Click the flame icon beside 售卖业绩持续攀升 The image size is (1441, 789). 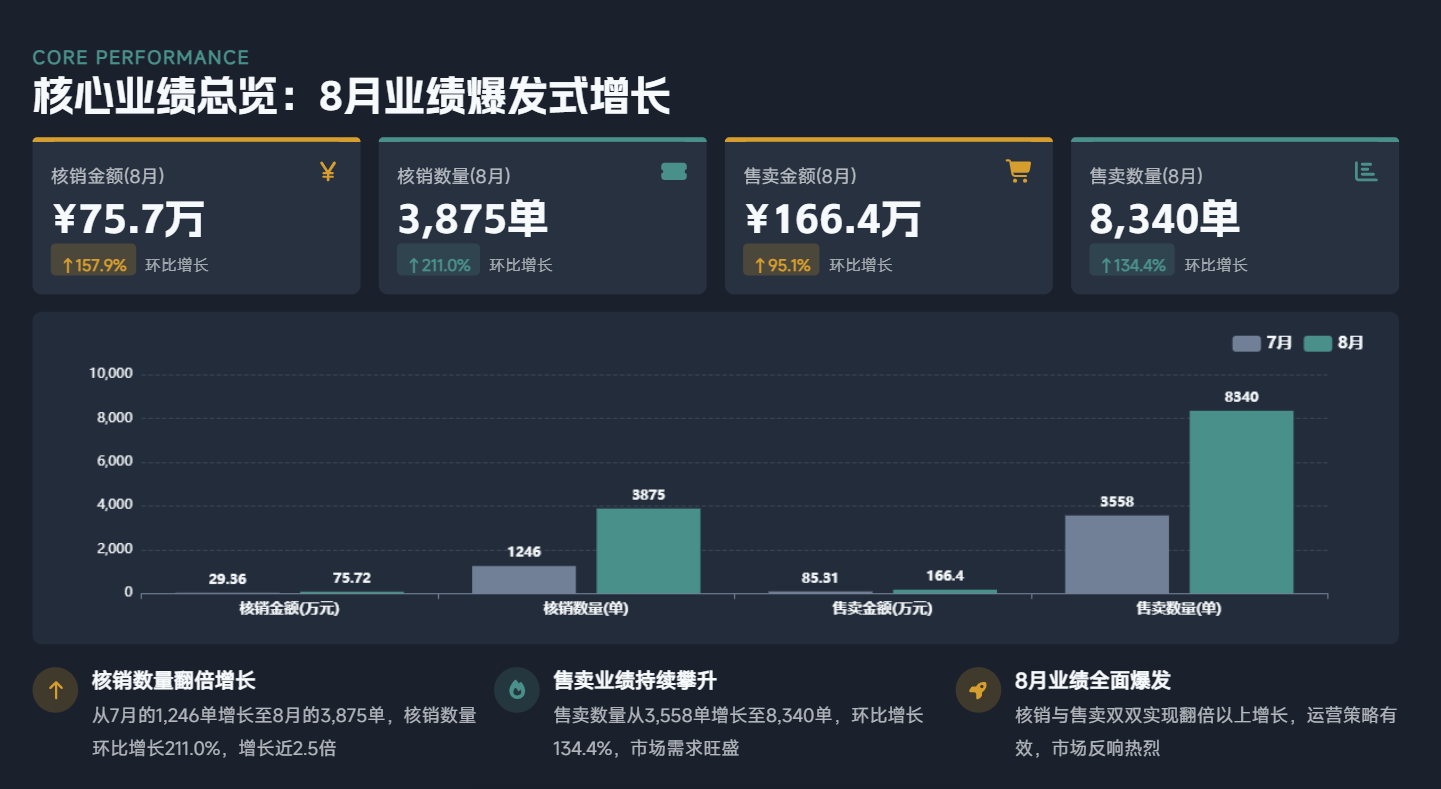(x=517, y=690)
